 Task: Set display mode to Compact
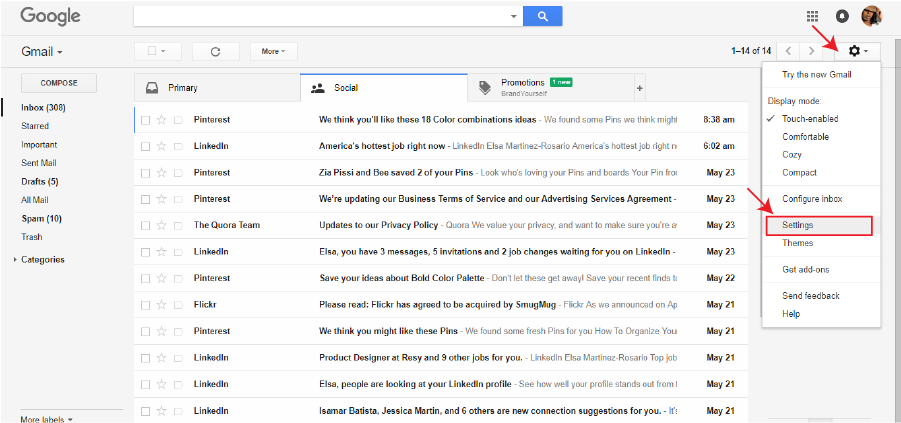point(799,172)
